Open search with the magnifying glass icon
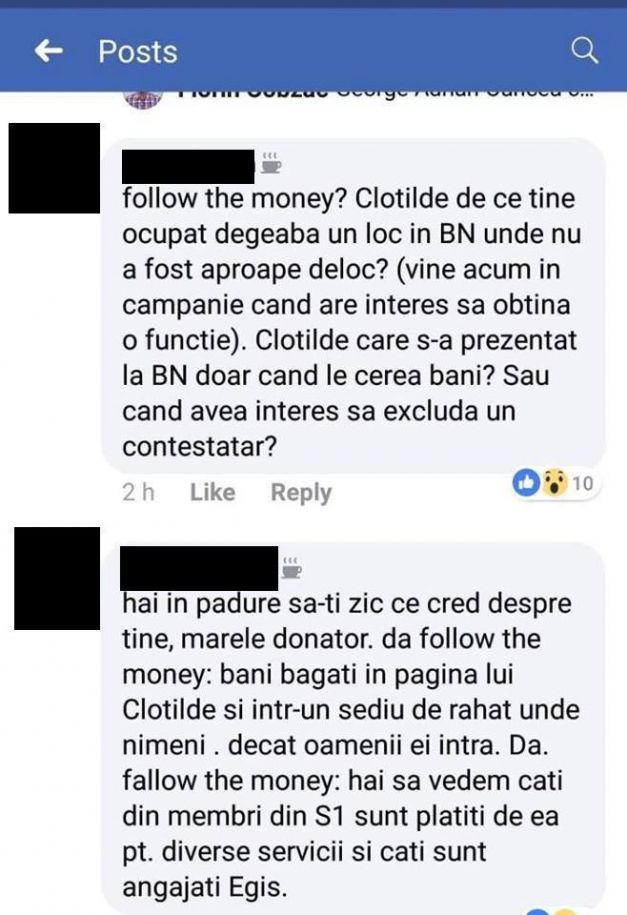Image resolution: width=627 pixels, height=915 pixels. tap(584, 51)
